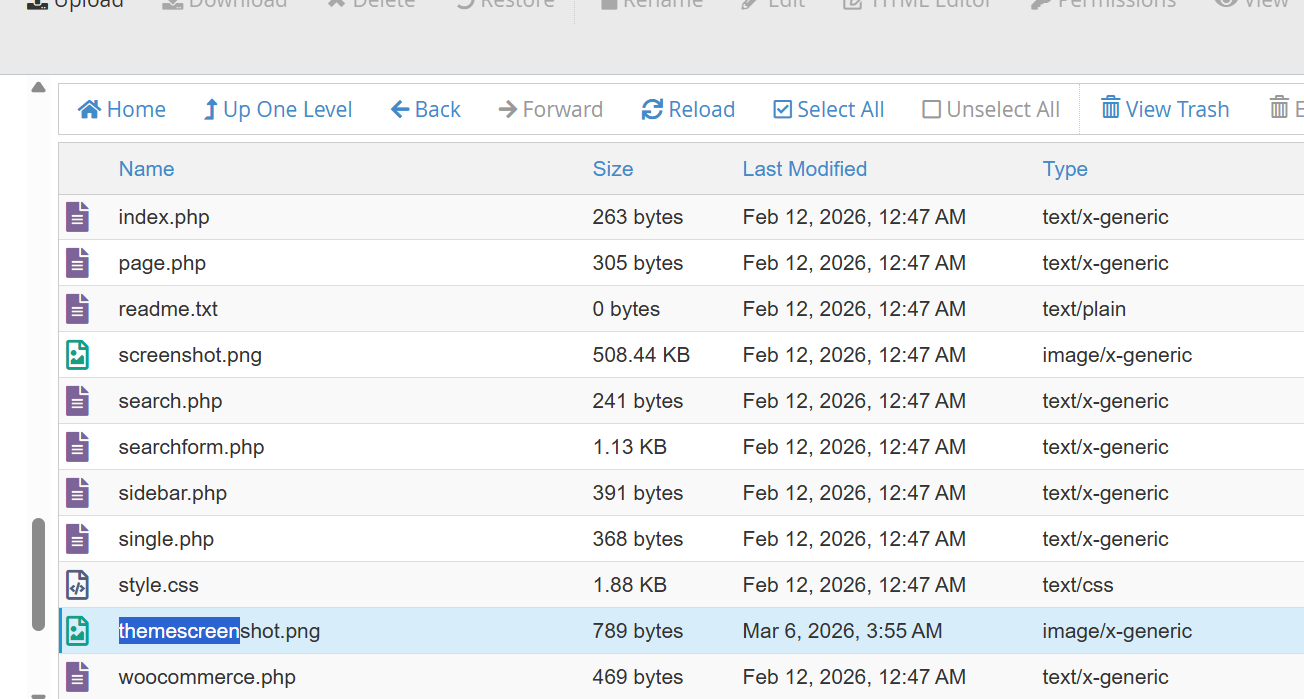The height and width of the screenshot is (699, 1304).
Task: Select the page.php file name
Action: click(162, 263)
